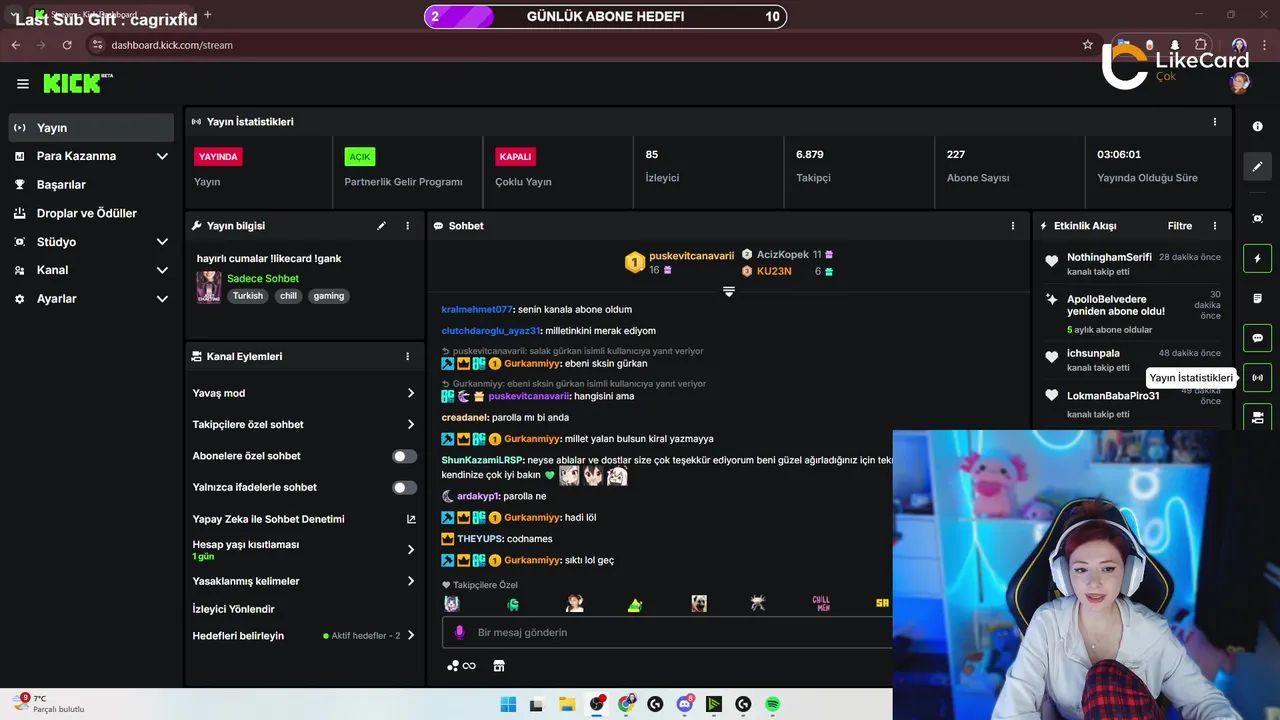The image size is (1280, 720).
Task: Select Yayın in the sidebar
Action: [91, 128]
